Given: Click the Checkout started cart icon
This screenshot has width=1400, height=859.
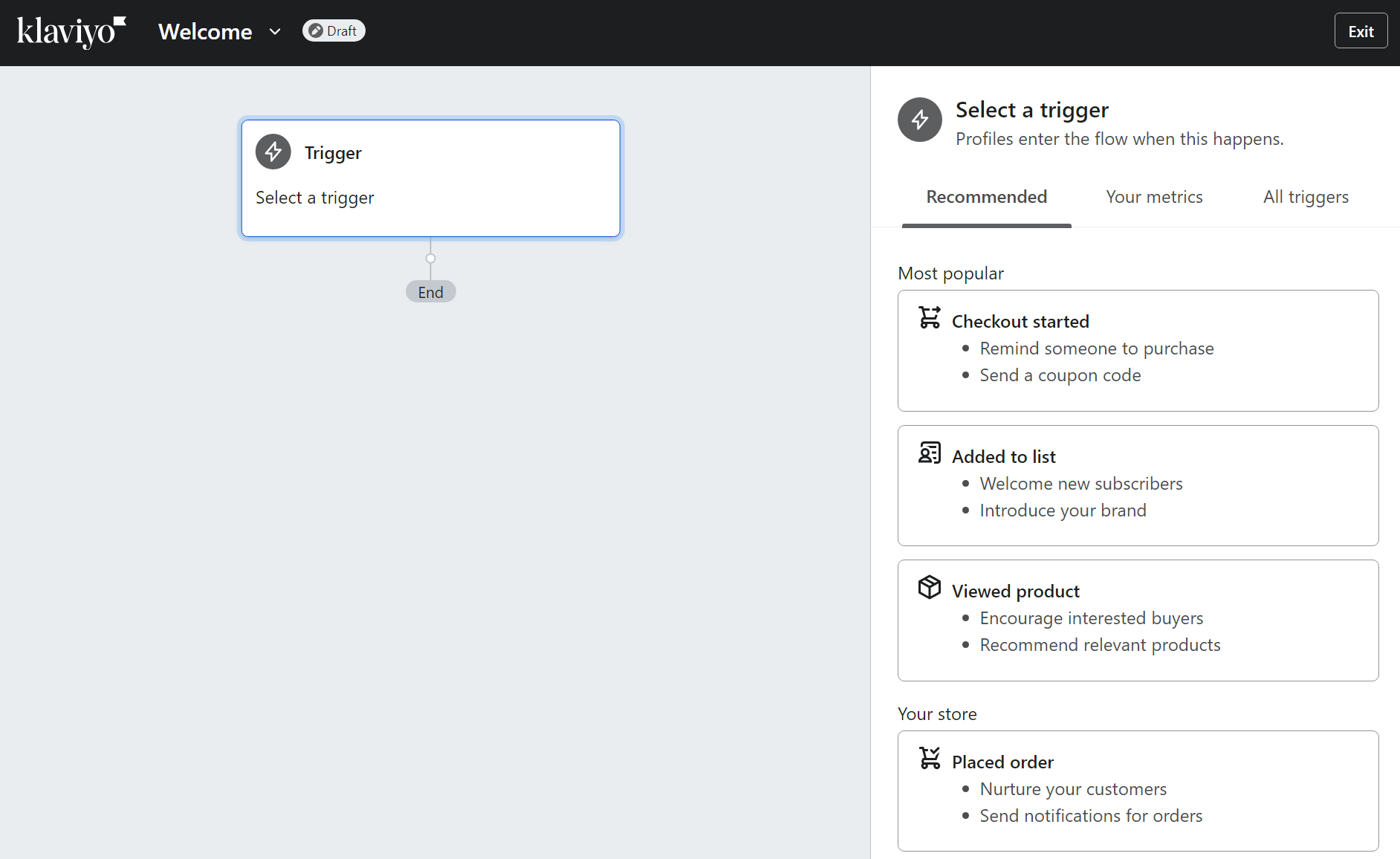Looking at the screenshot, I should click(x=929, y=317).
